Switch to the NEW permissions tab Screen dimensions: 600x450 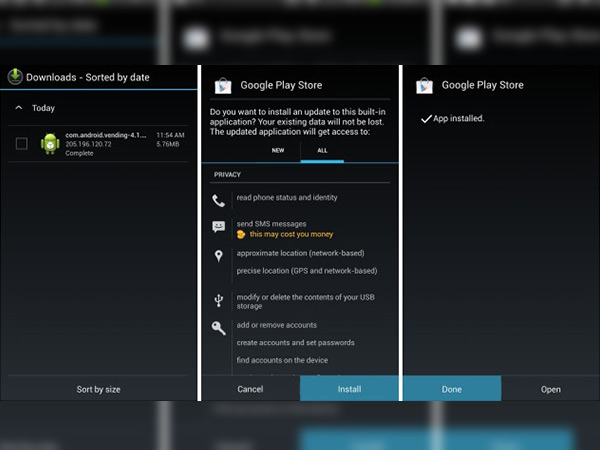[x=278, y=150]
